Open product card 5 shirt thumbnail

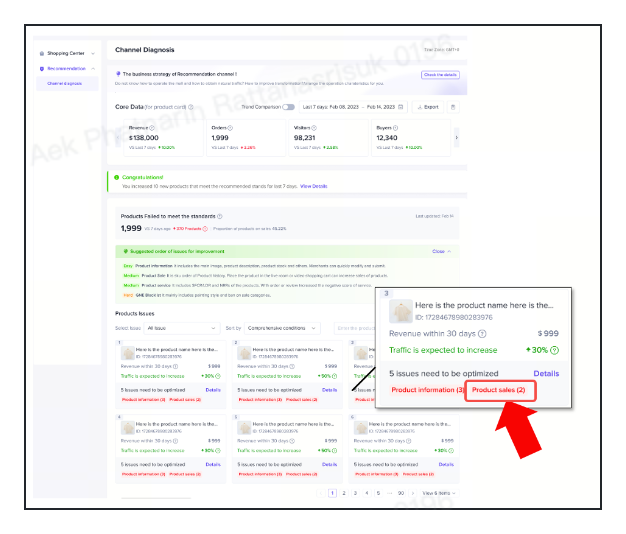coord(244,428)
